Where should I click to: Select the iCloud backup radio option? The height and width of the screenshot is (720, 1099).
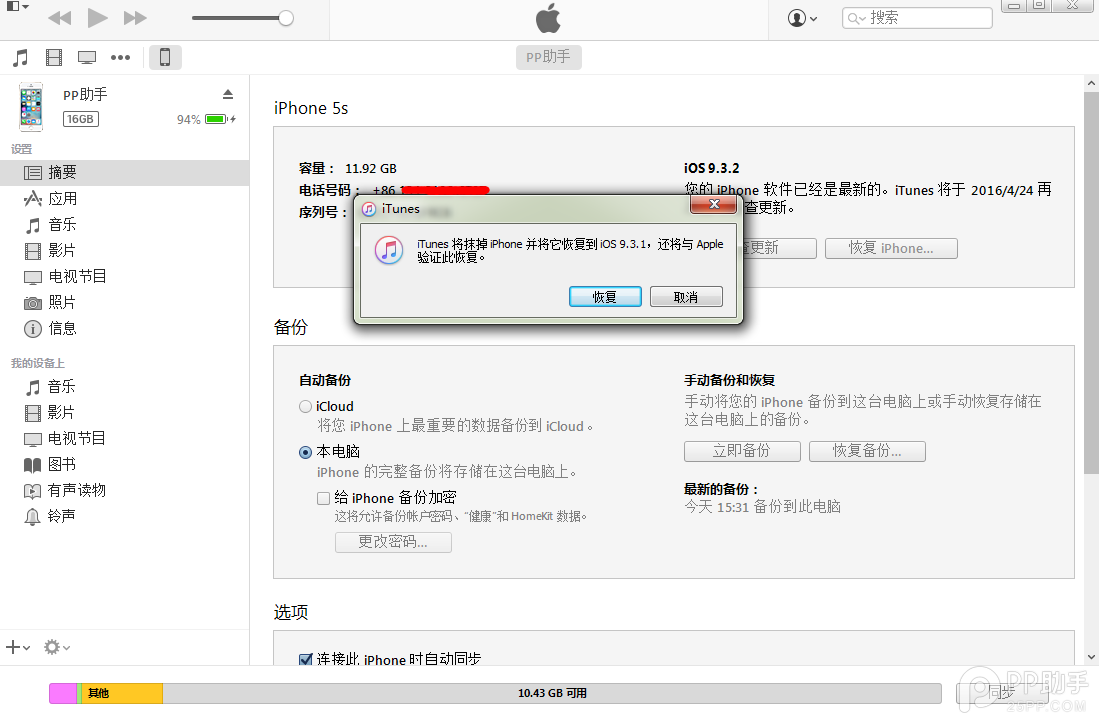(305, 406)
